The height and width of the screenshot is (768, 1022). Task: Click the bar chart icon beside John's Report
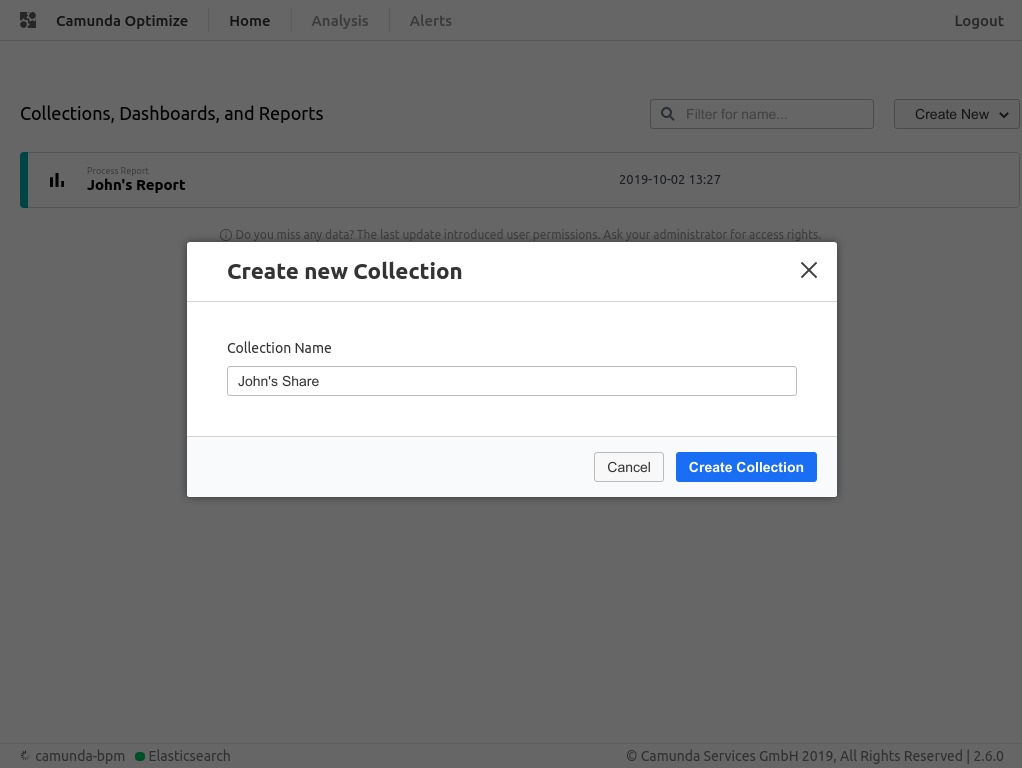coord(57,180)
